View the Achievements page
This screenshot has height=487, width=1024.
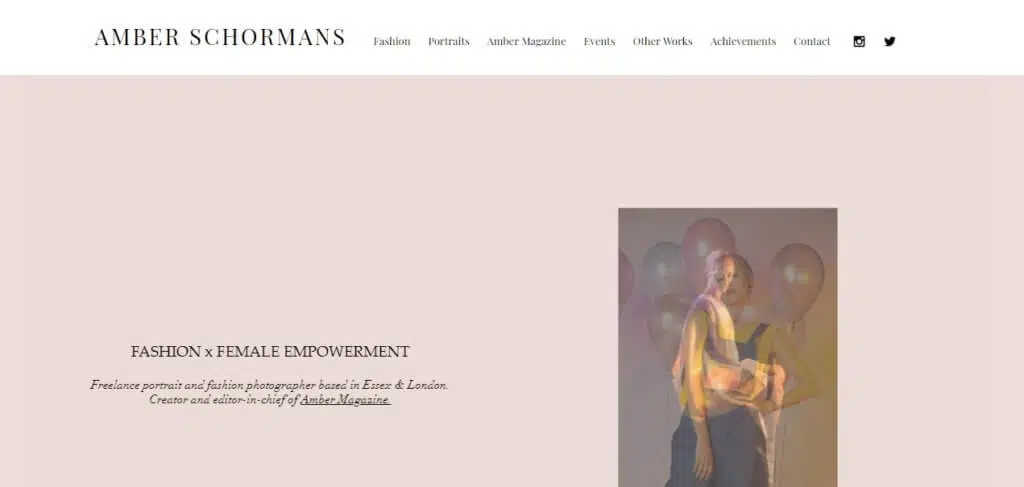743,41
